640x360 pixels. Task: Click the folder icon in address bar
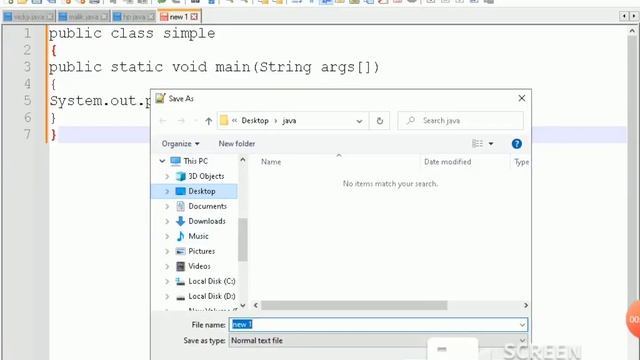point(224,120)
